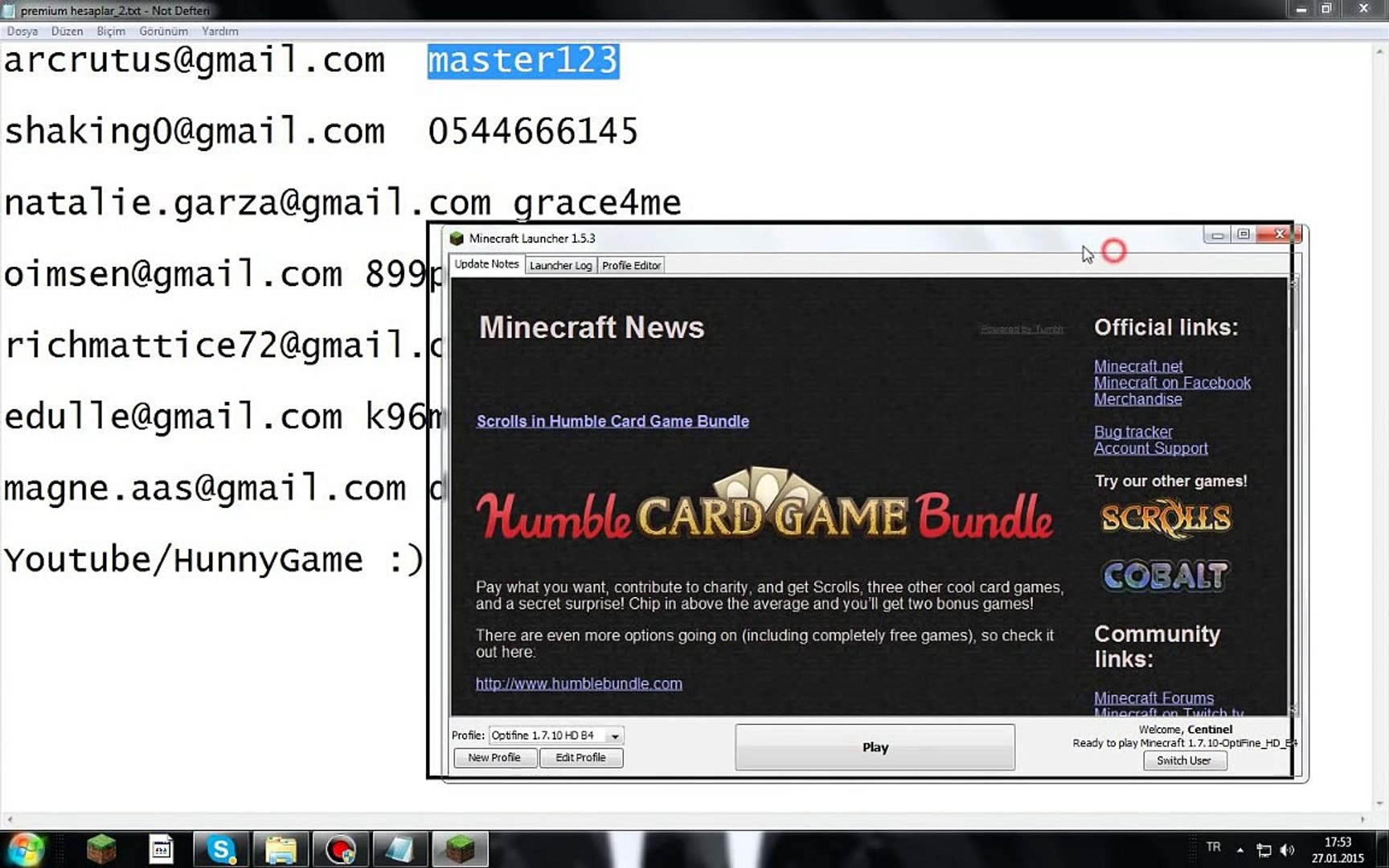Switch to the Update Notes tab

[x=486, y=264]
